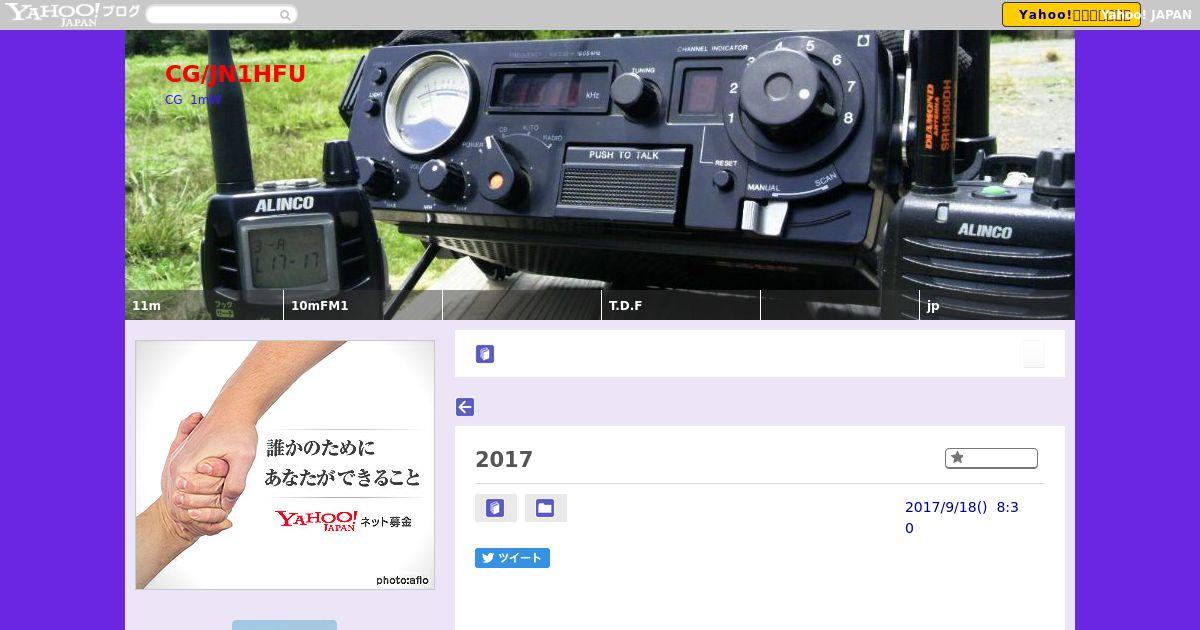Click the star favorite button

991,458
